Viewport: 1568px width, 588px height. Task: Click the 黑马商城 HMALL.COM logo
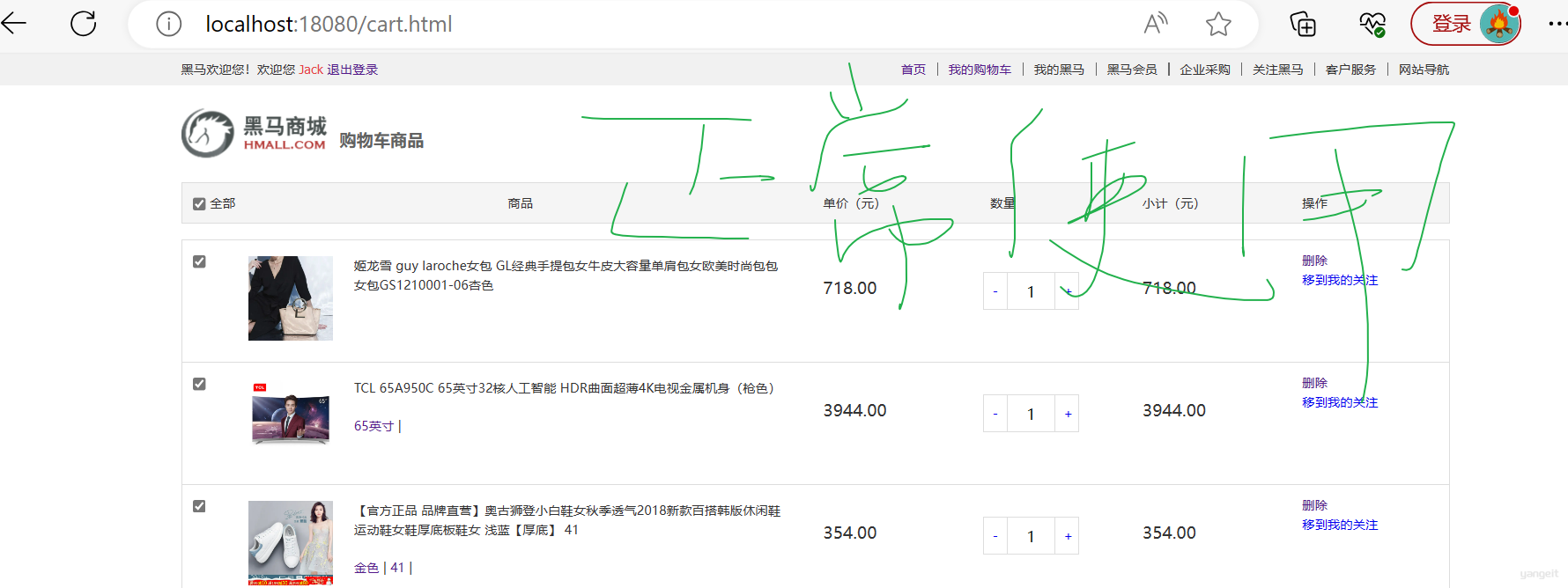255,134
